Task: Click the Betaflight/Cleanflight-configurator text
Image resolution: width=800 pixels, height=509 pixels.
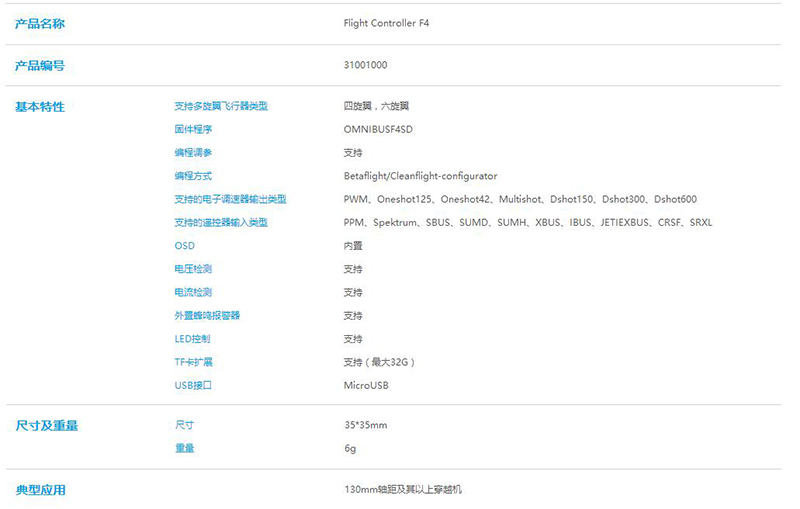Action: point(420,176)
